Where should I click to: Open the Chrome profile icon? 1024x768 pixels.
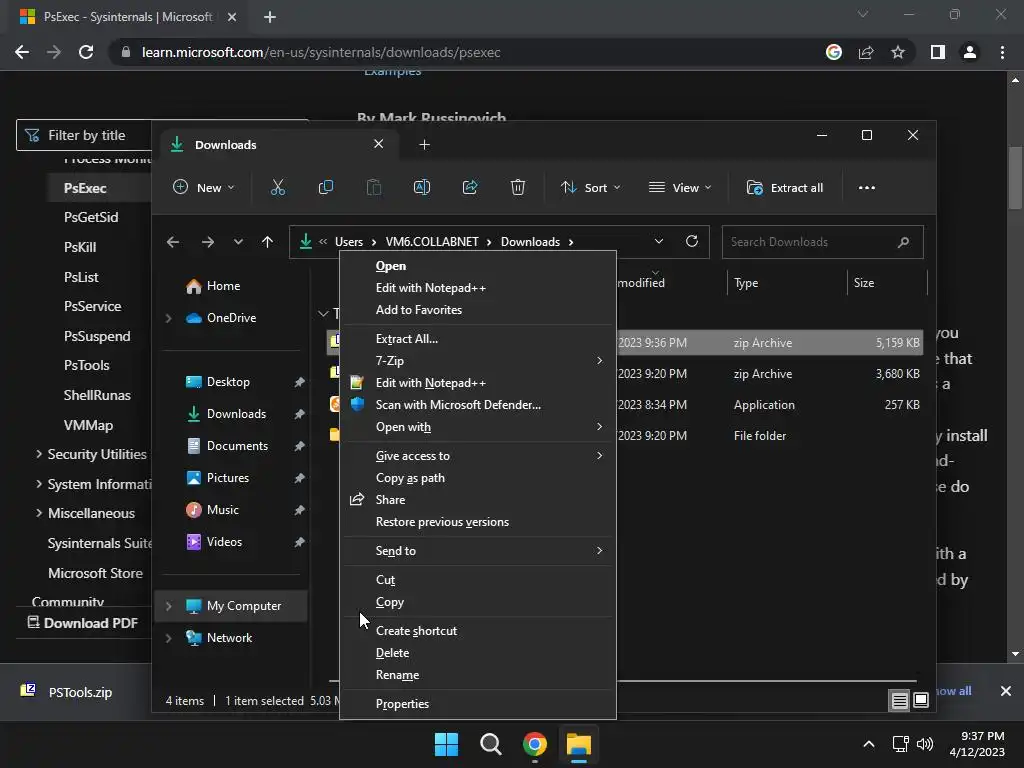tap(970, 52)
